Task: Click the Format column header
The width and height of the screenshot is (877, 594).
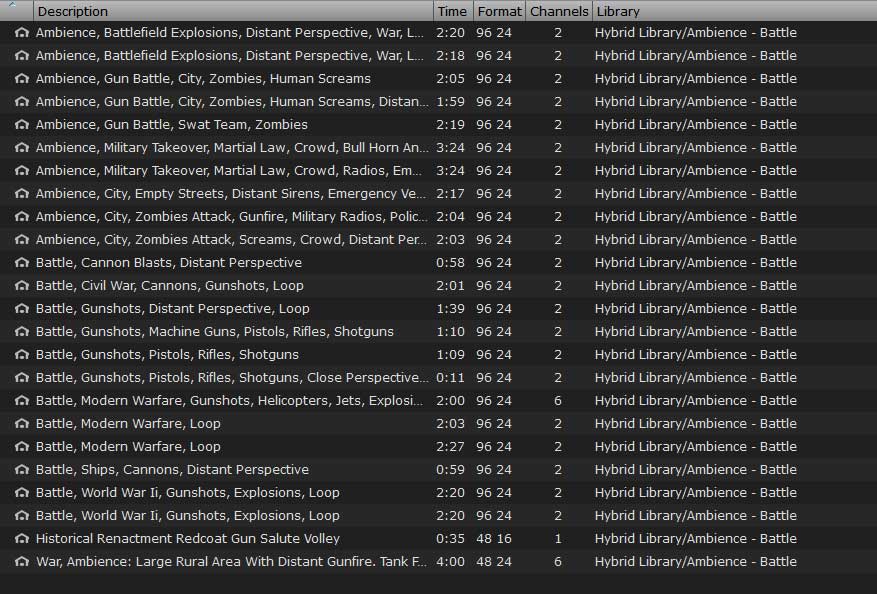Action: pyautogui.click(x=498, y=11)
